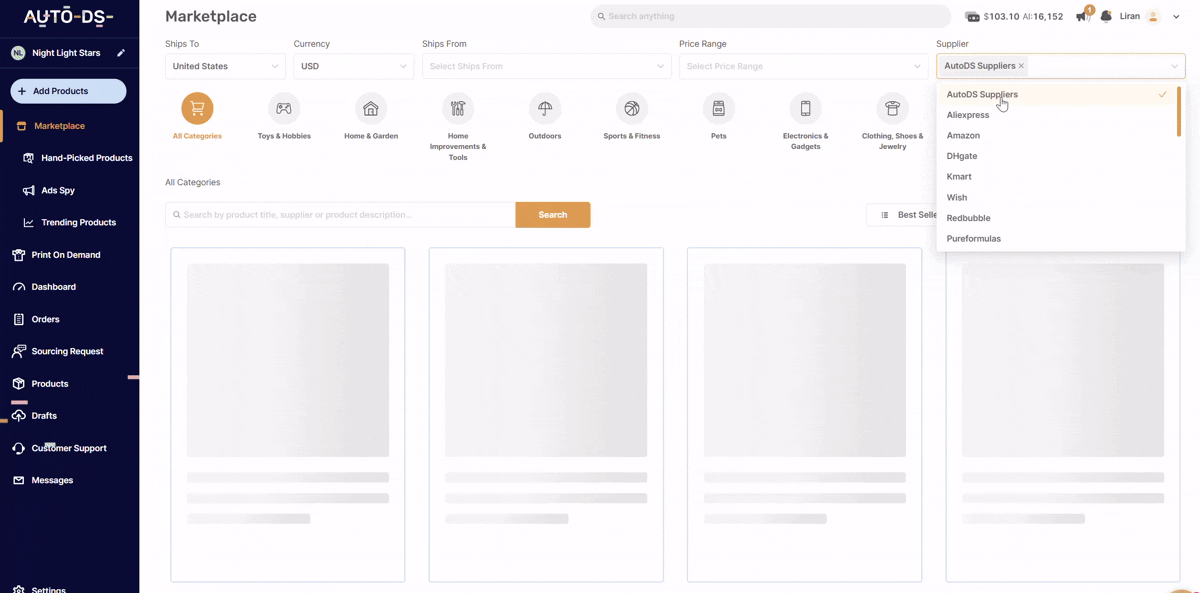Click the Search anything field
This screenshot has height=593, width=1200.
770,16
